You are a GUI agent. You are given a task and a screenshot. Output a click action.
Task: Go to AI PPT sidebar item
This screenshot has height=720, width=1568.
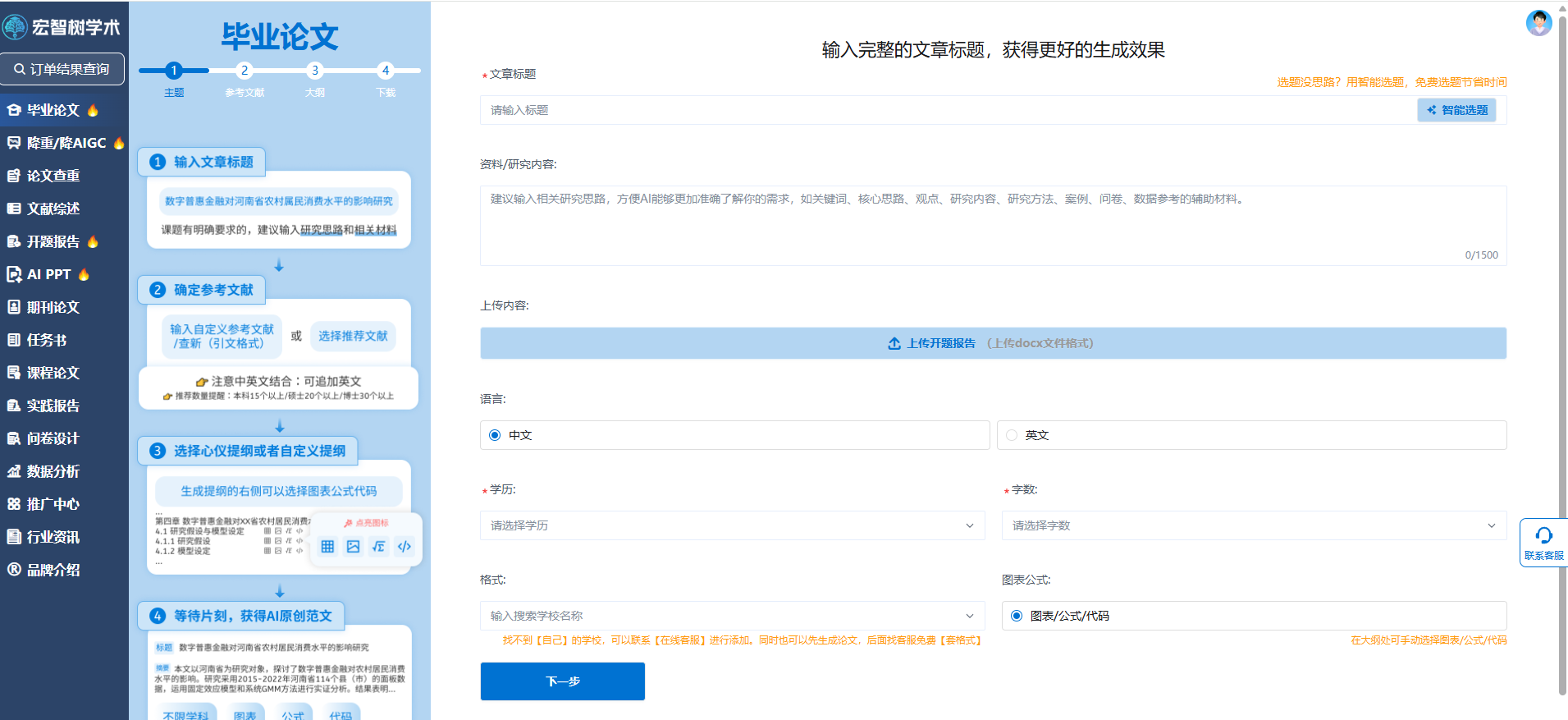click(48, 274)
